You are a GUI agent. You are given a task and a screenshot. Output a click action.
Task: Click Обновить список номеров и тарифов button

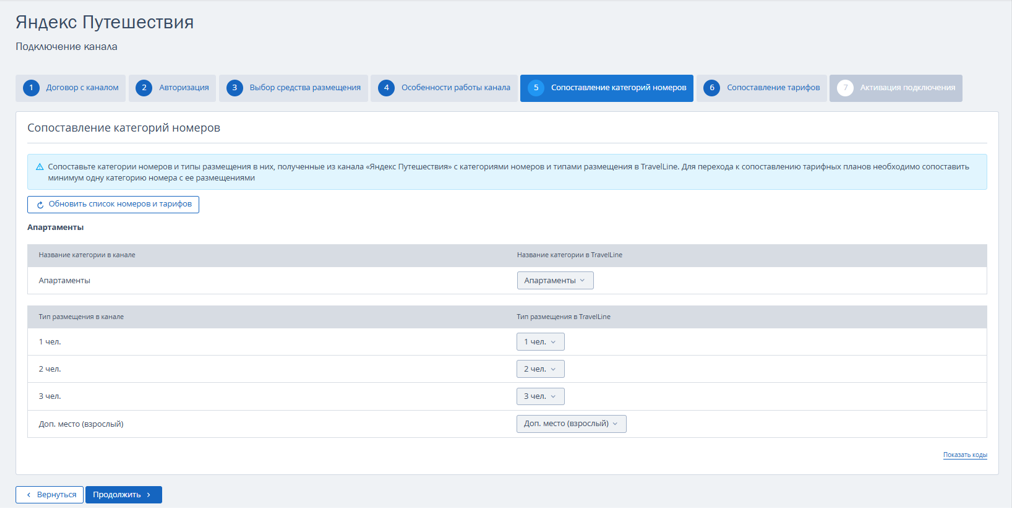tap(113, 205)
